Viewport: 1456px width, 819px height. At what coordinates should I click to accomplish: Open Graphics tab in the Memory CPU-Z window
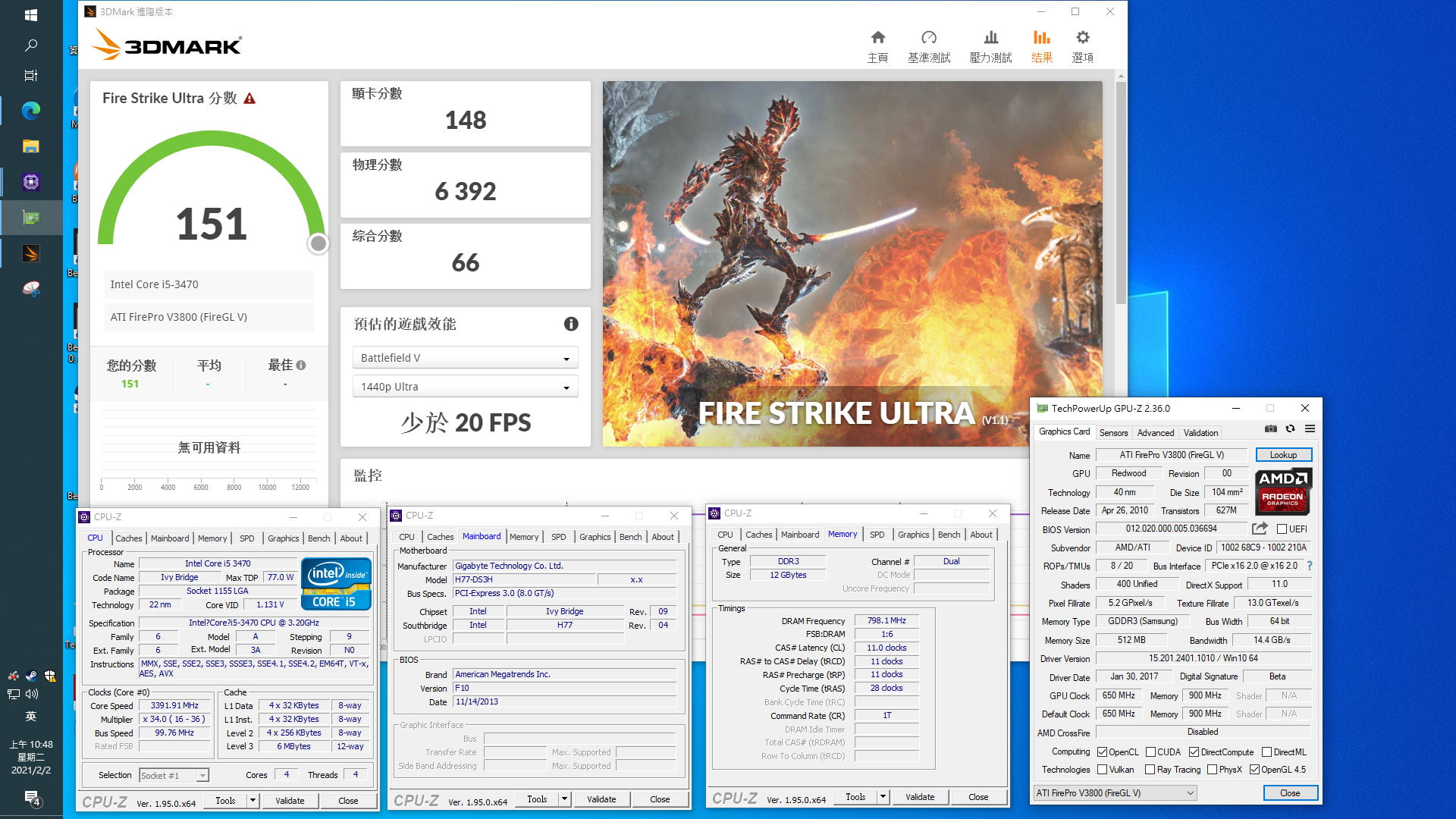coord(913,535)
